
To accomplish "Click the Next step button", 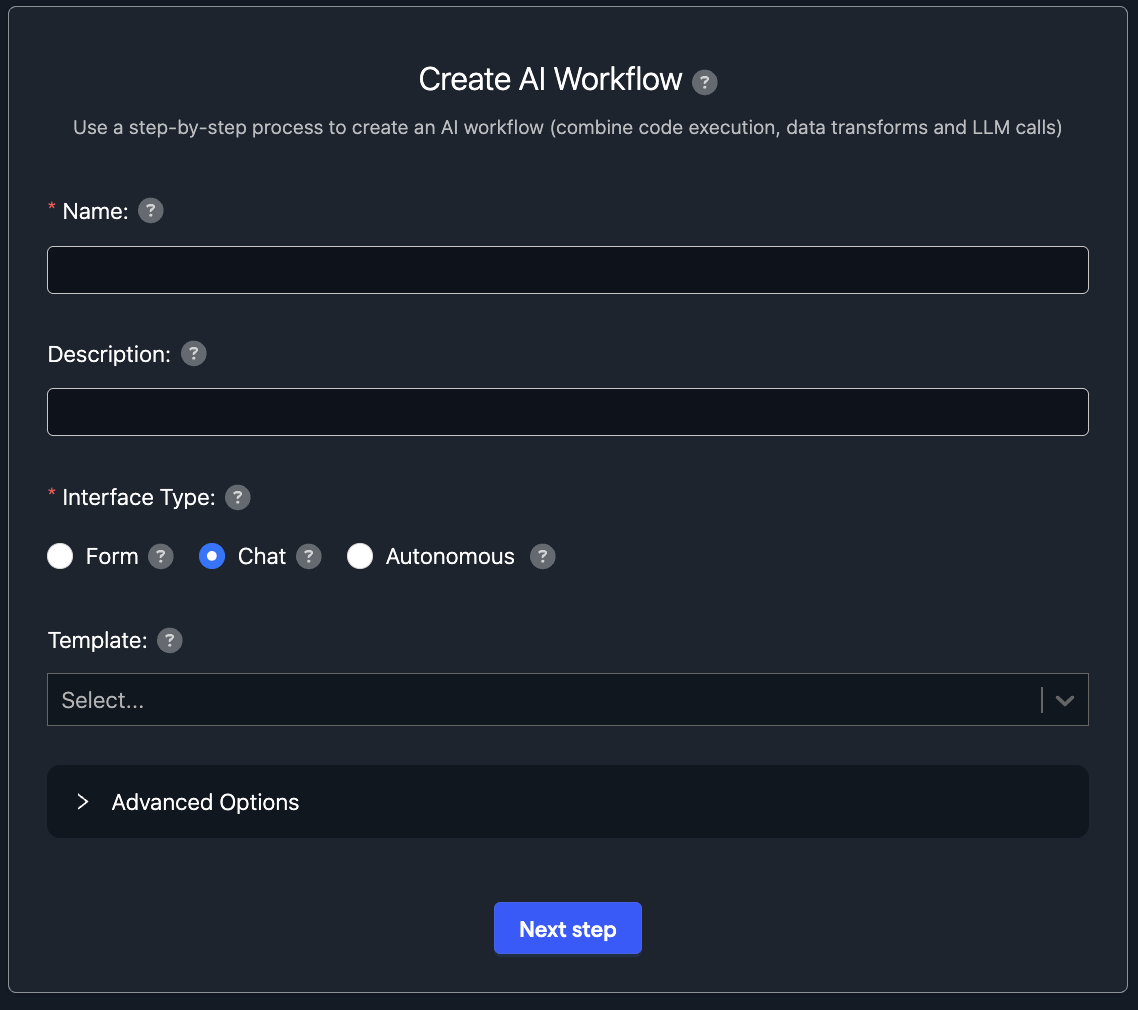I will pyautogui.click(x=567, y=929).
